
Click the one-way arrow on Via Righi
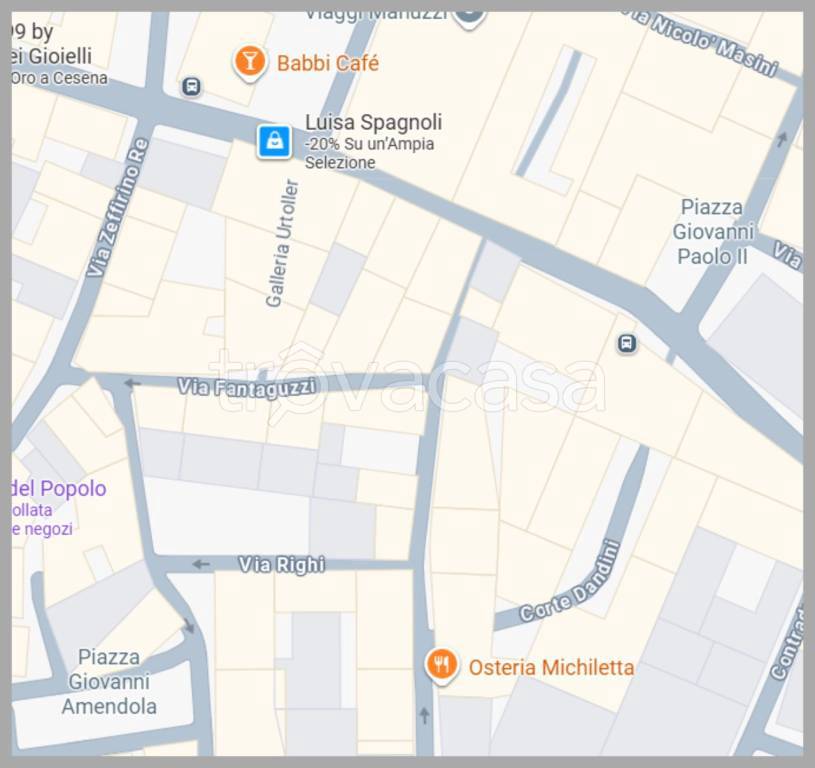pyautogui.click(x=201, y=564)
